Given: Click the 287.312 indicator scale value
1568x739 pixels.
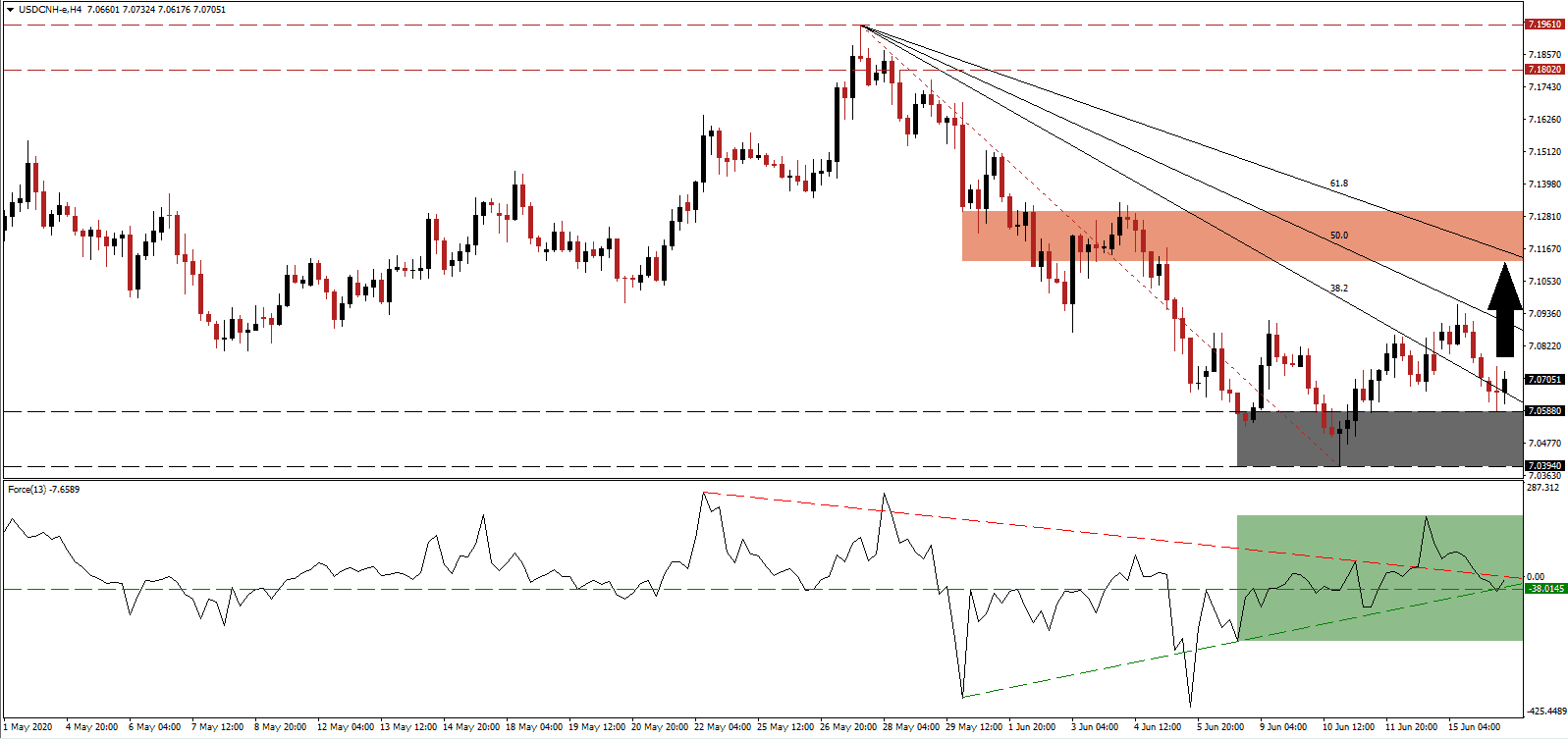Looking at the screenshot, I should 1543,488.
